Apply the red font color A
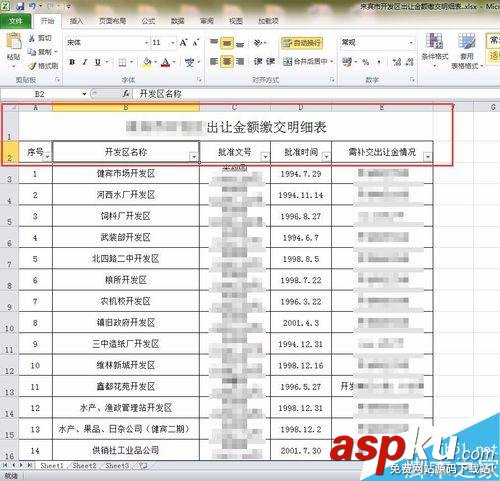Screen dimensions: 500x481 [166, 62]
